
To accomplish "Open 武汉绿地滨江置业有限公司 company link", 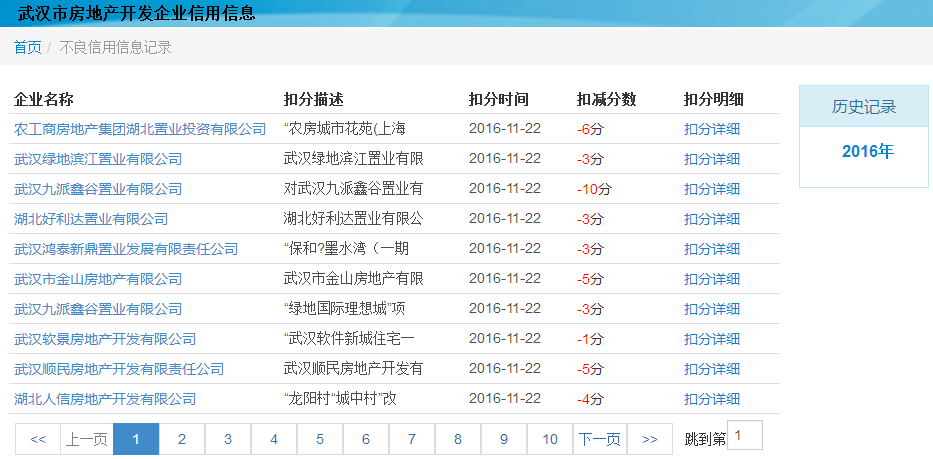I will coord(98,159).
